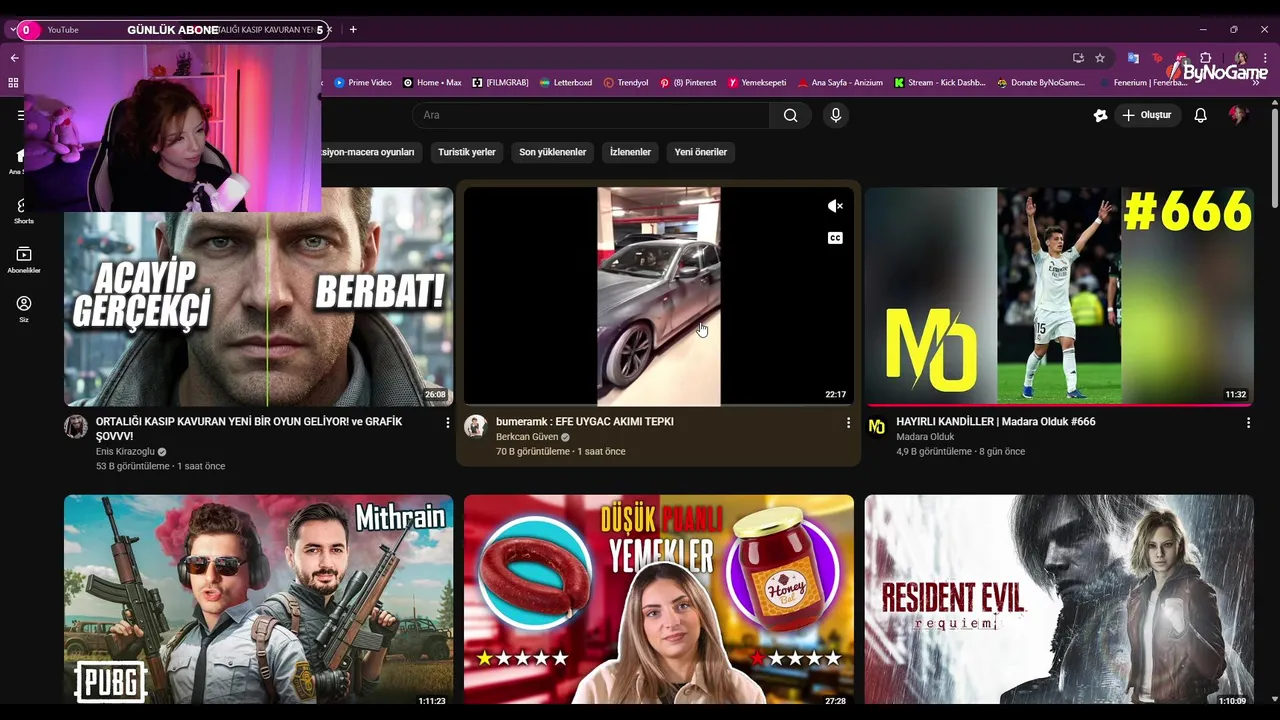This screenshot has height=720, width=1280.
Task: Open more options for bumeramk video
Action: (848, 423)
